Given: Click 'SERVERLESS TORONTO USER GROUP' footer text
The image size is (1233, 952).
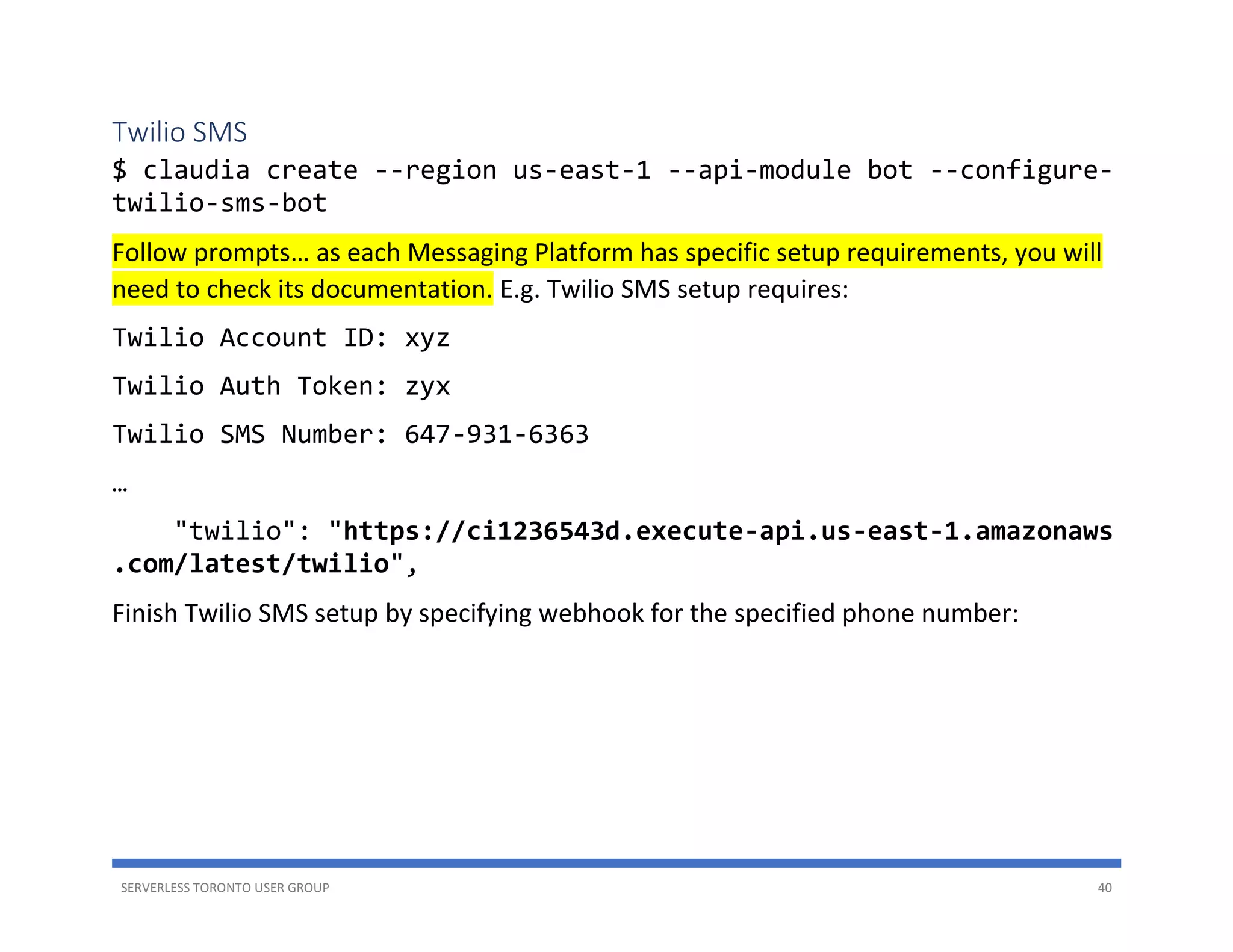Looking at the screenshot, I should coord(225,888).
